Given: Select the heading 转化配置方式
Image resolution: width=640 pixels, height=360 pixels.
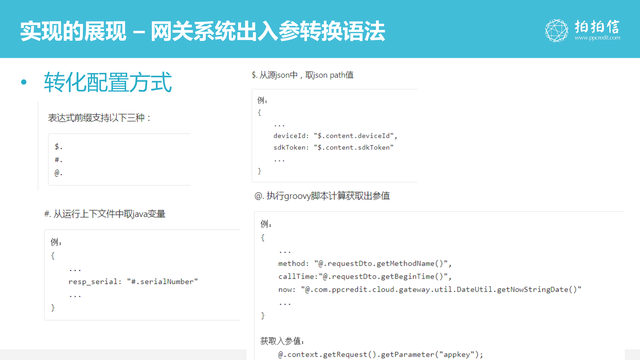Looking at the screenshot, I should 108,82.
